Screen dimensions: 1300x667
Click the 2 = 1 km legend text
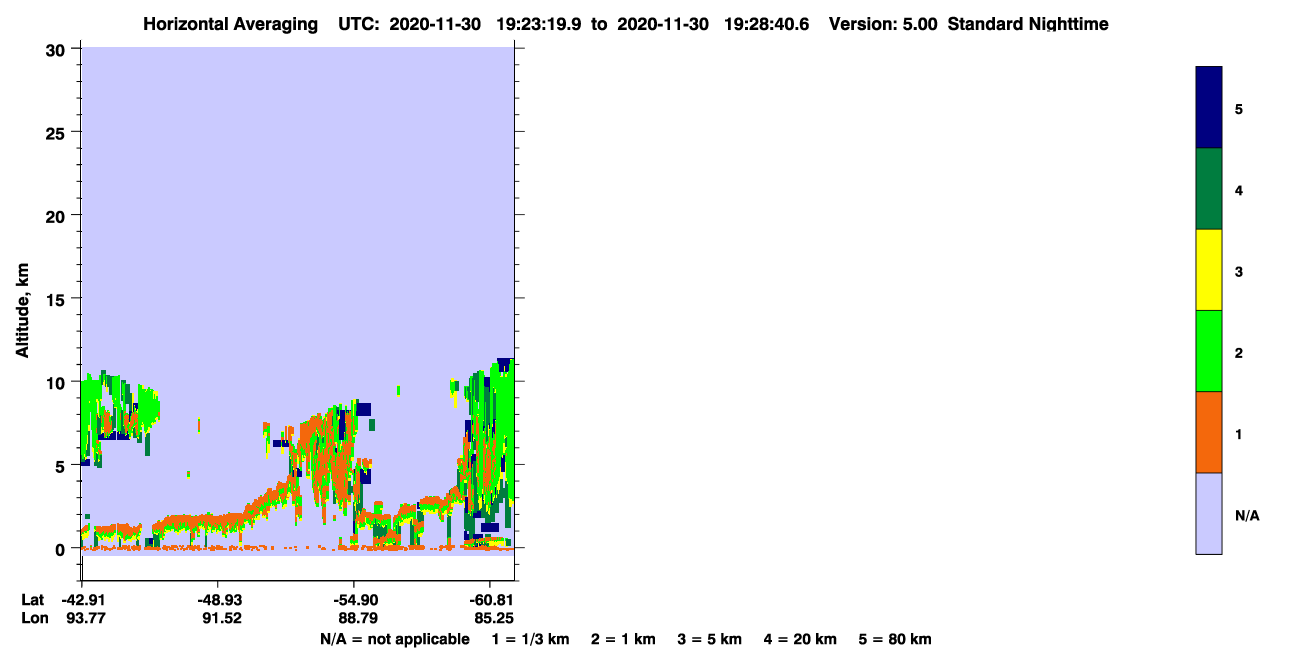[x=623, y=639]
